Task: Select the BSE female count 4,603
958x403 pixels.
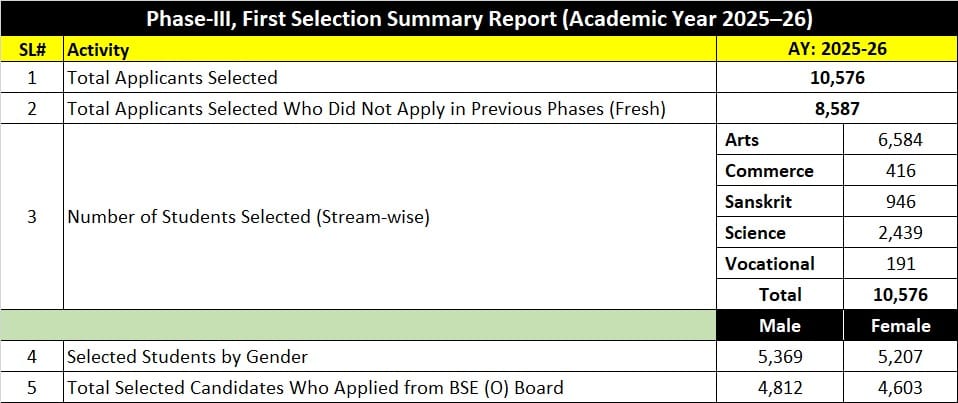Action: pos(900,387)
